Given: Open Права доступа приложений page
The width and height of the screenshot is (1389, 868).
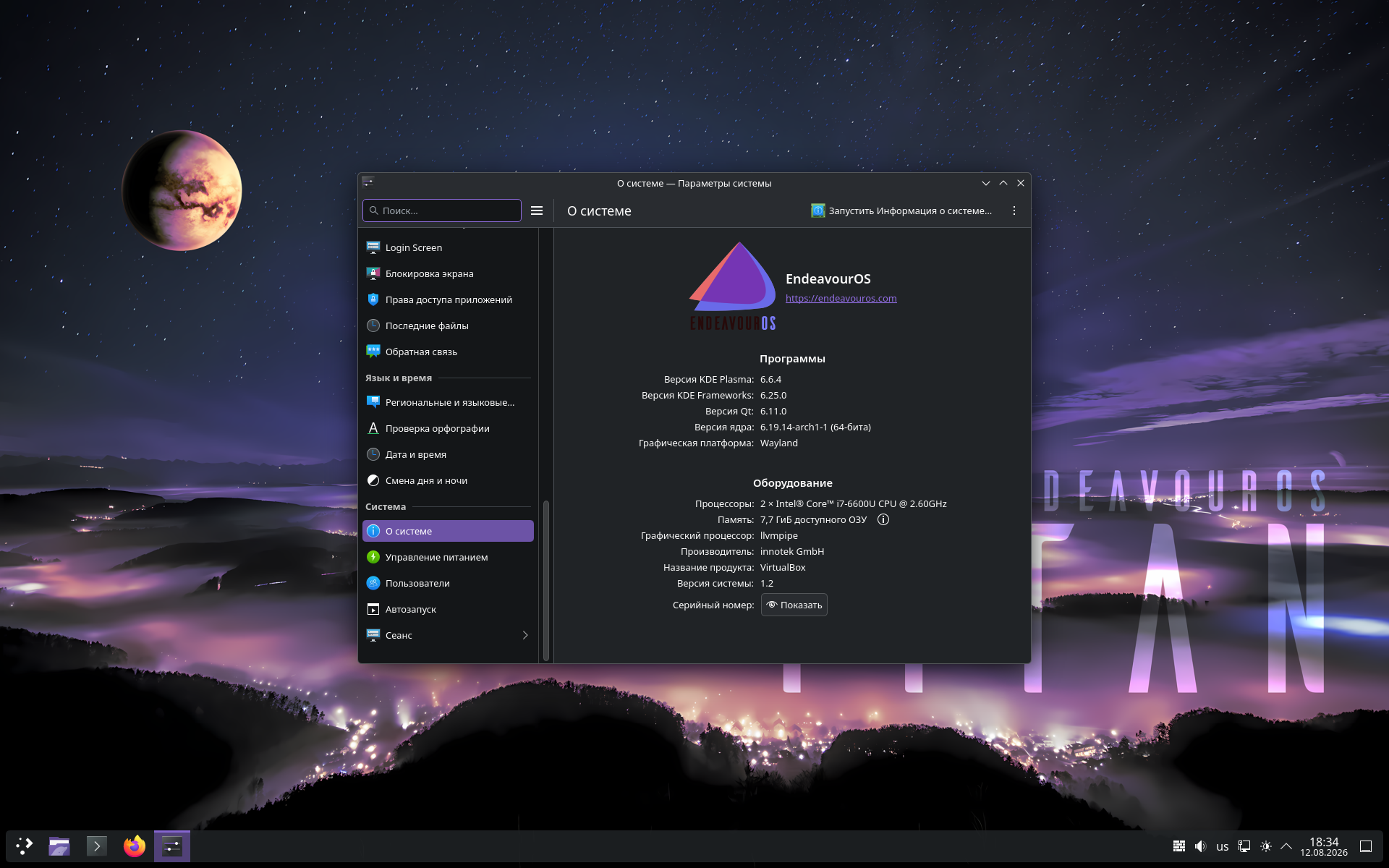Looking at the screenshot, I should 448,299.
